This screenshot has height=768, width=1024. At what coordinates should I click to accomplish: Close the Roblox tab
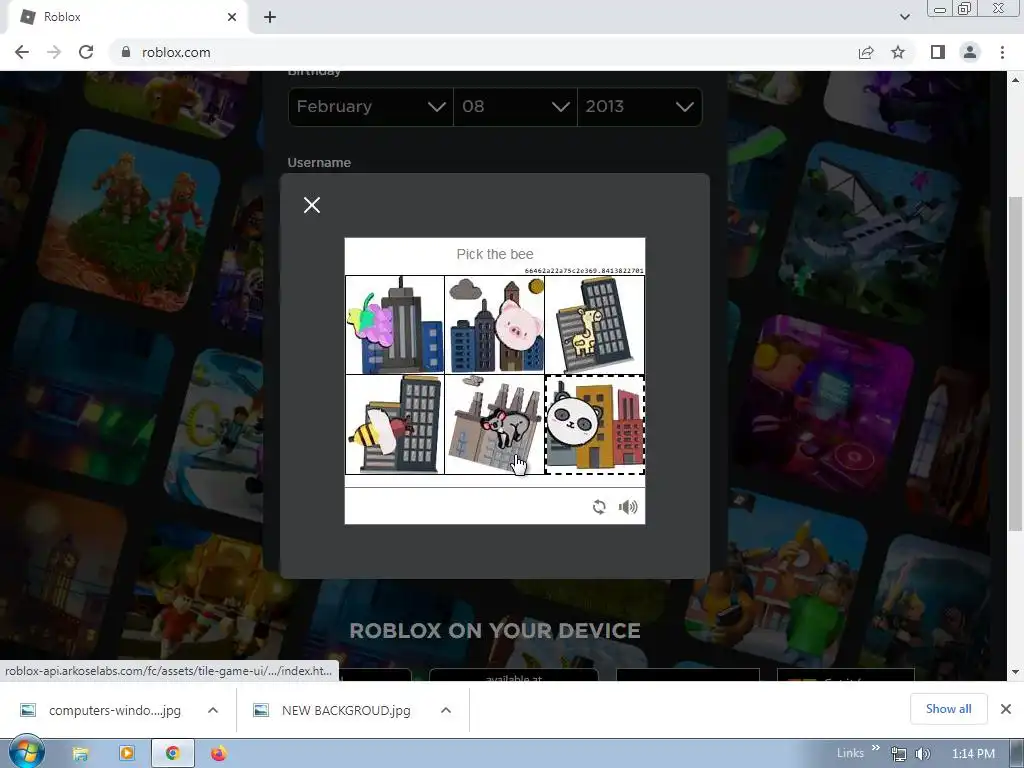coord(232,17)
